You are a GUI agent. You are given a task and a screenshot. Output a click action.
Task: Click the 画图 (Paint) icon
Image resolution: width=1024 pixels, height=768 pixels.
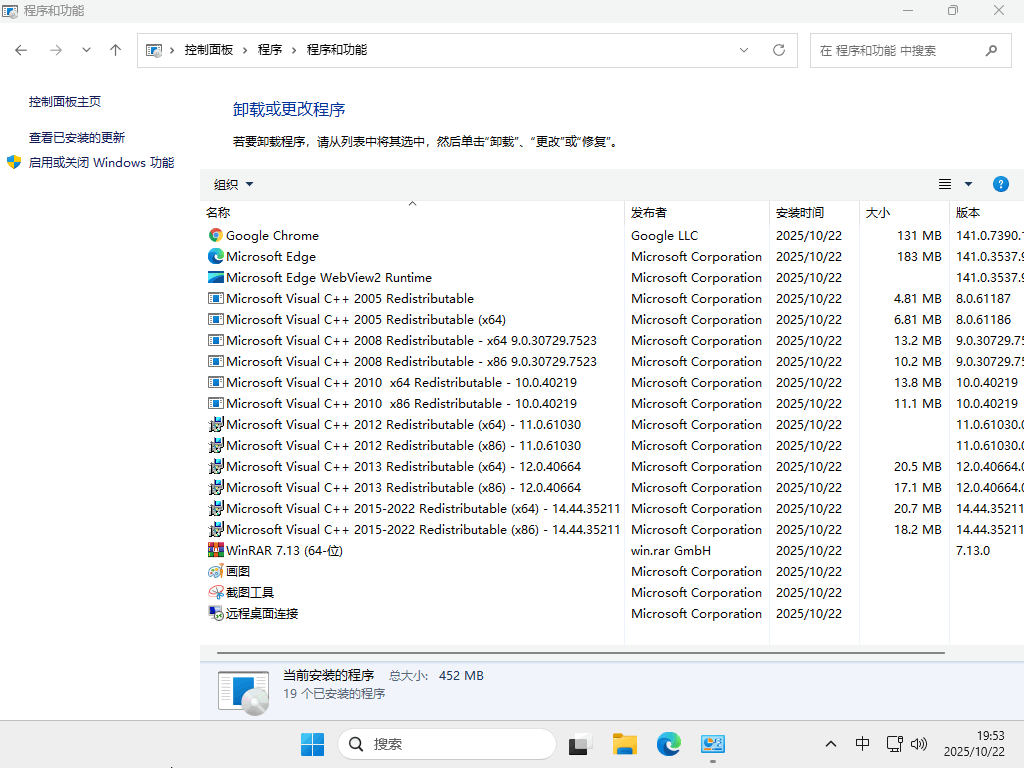(214, 571)
